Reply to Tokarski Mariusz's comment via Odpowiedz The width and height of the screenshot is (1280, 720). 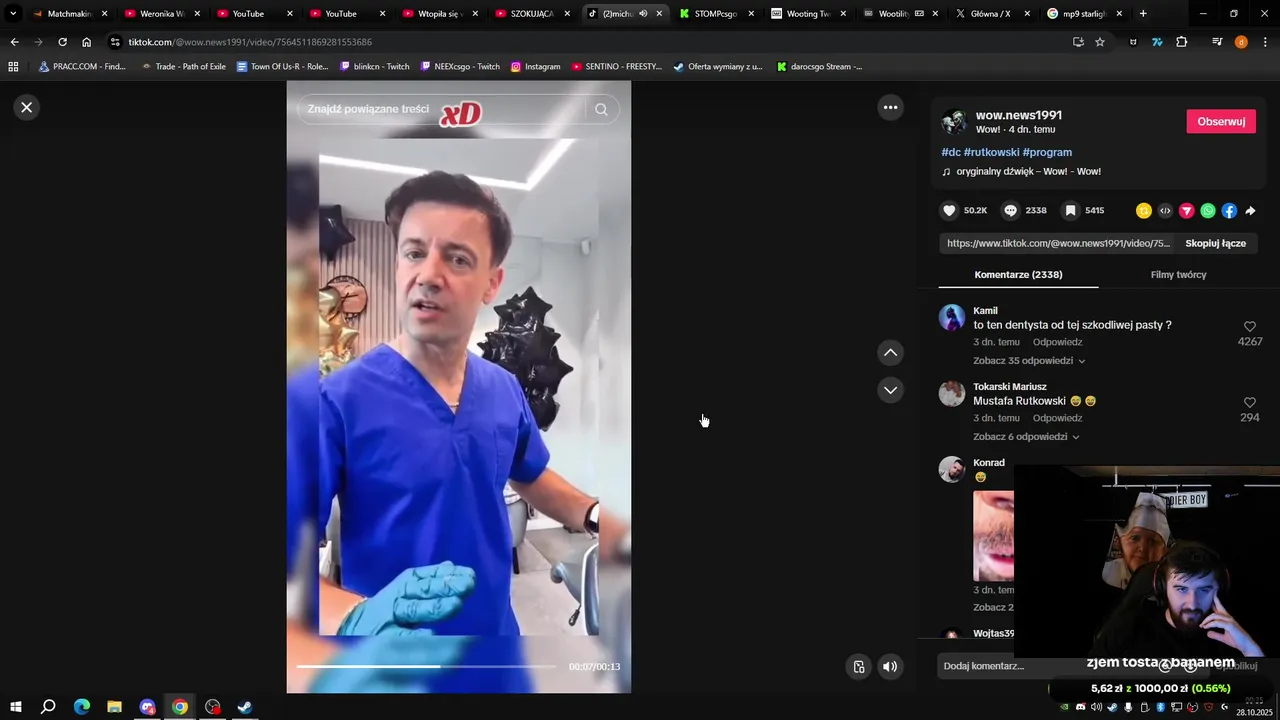pyautogui.click(x=1057, y=418)
